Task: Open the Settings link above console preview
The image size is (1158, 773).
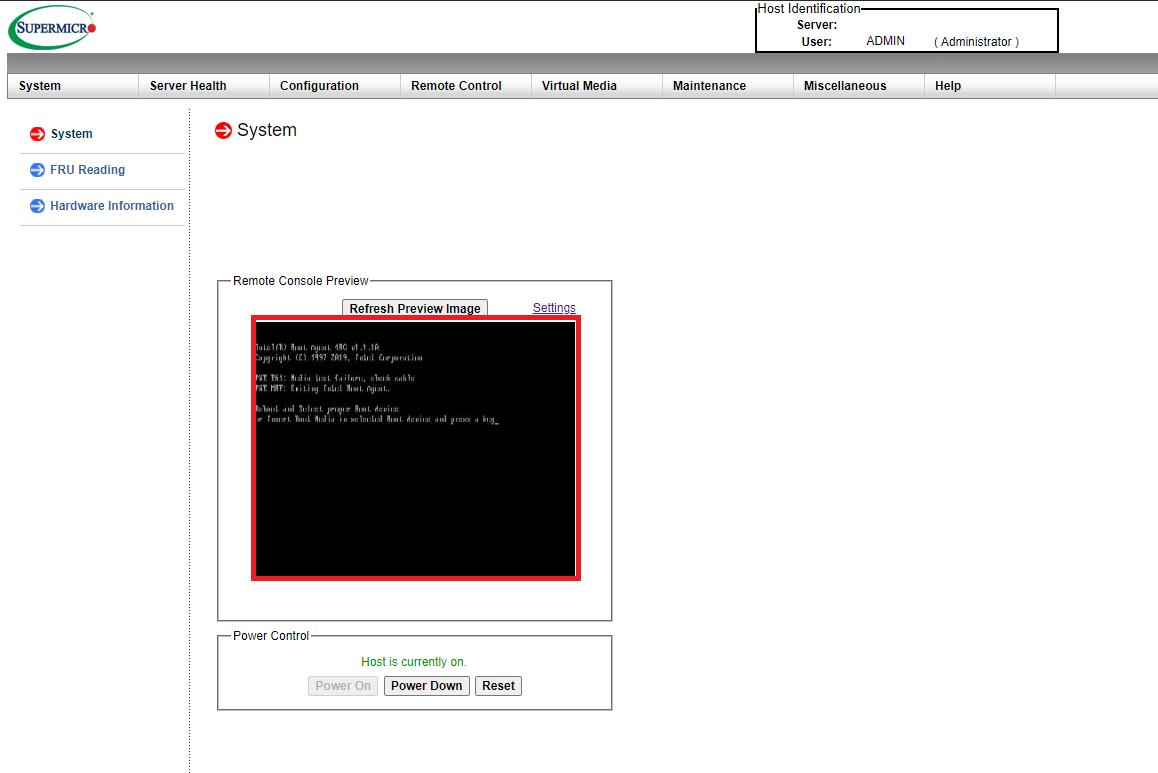Action: [x=554, y=308]
